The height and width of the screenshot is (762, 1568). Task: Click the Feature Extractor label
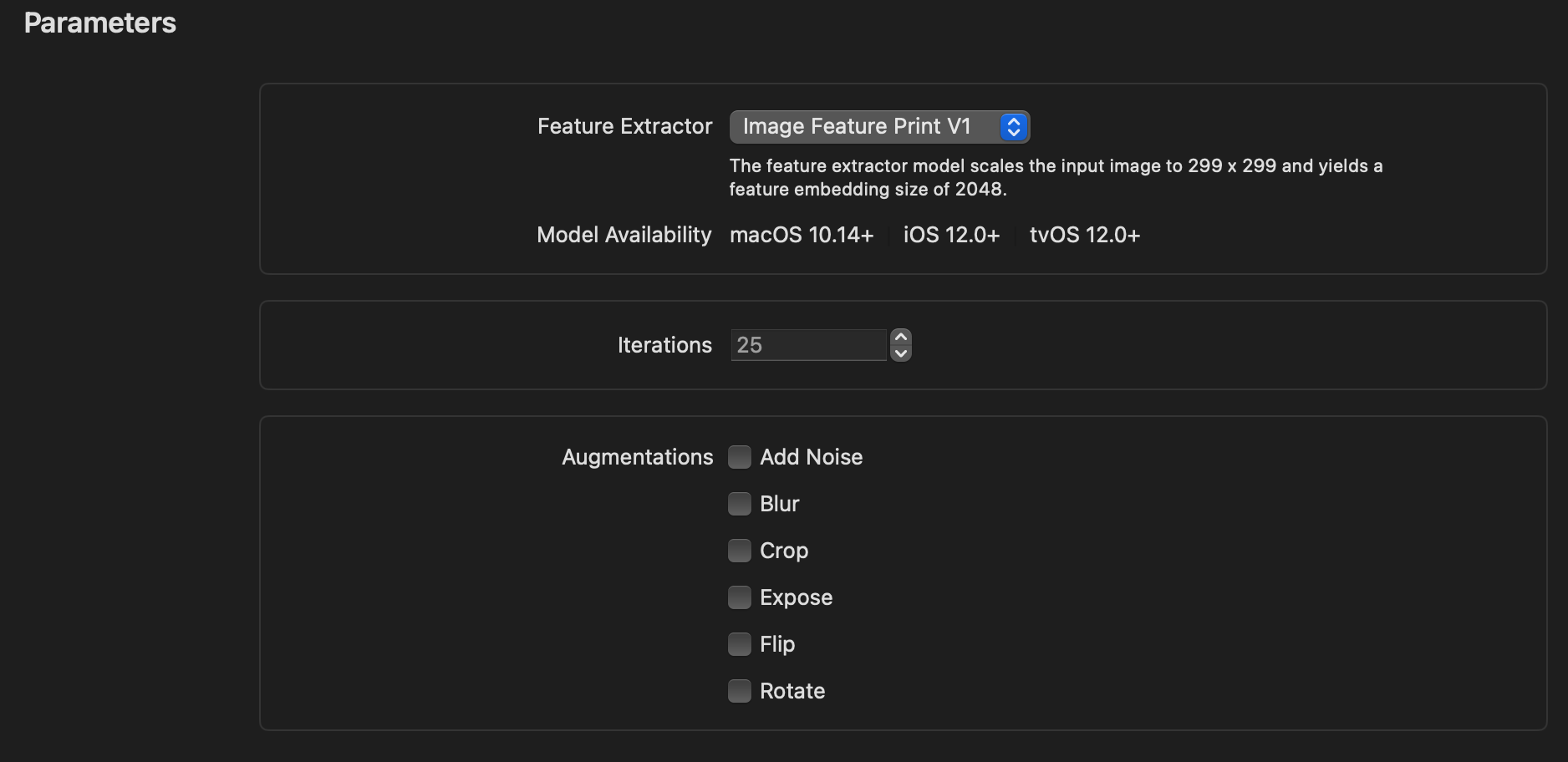point(624,127)
